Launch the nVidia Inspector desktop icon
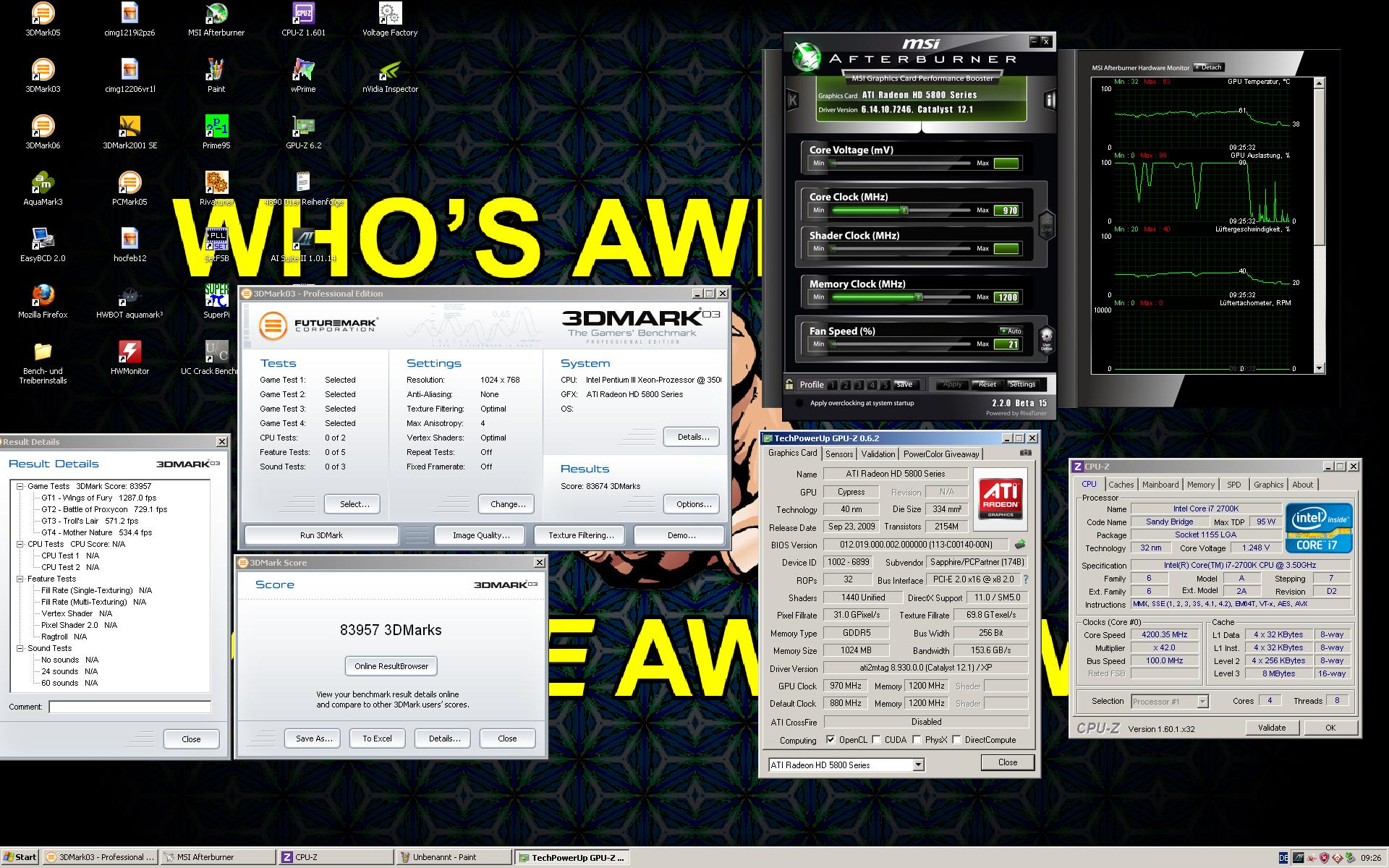 coord(390,71)
